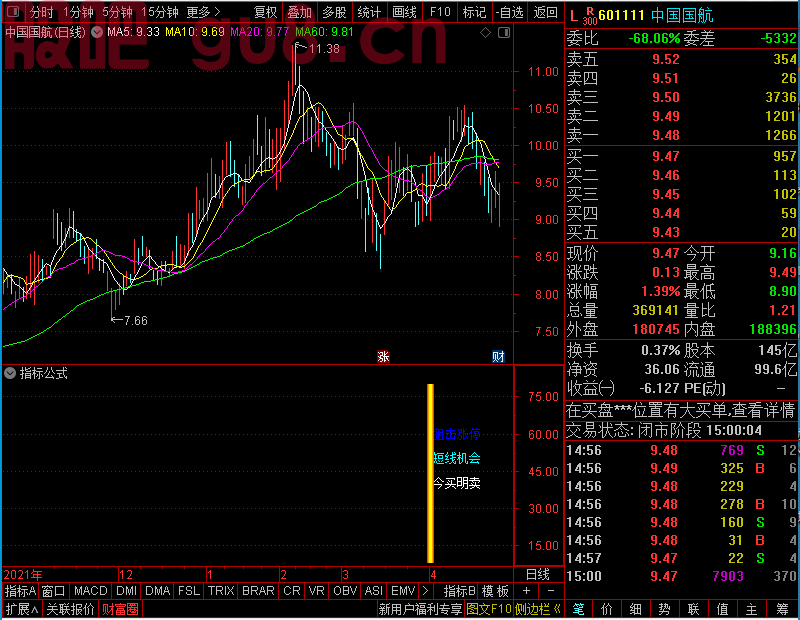This screenshot has height=620, width=800.
Task: Switch indicator to CR
Action: point(292,591)
